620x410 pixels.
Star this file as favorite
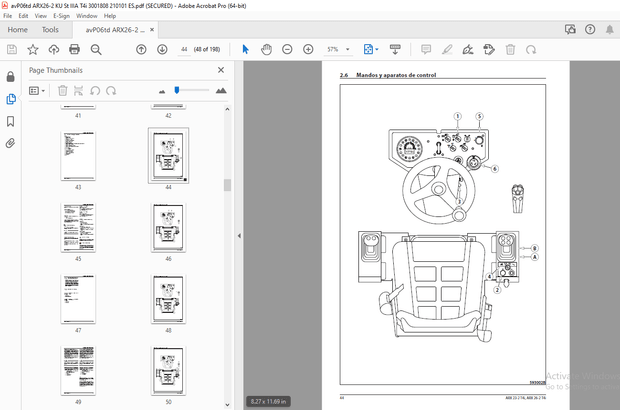[34, 49]
